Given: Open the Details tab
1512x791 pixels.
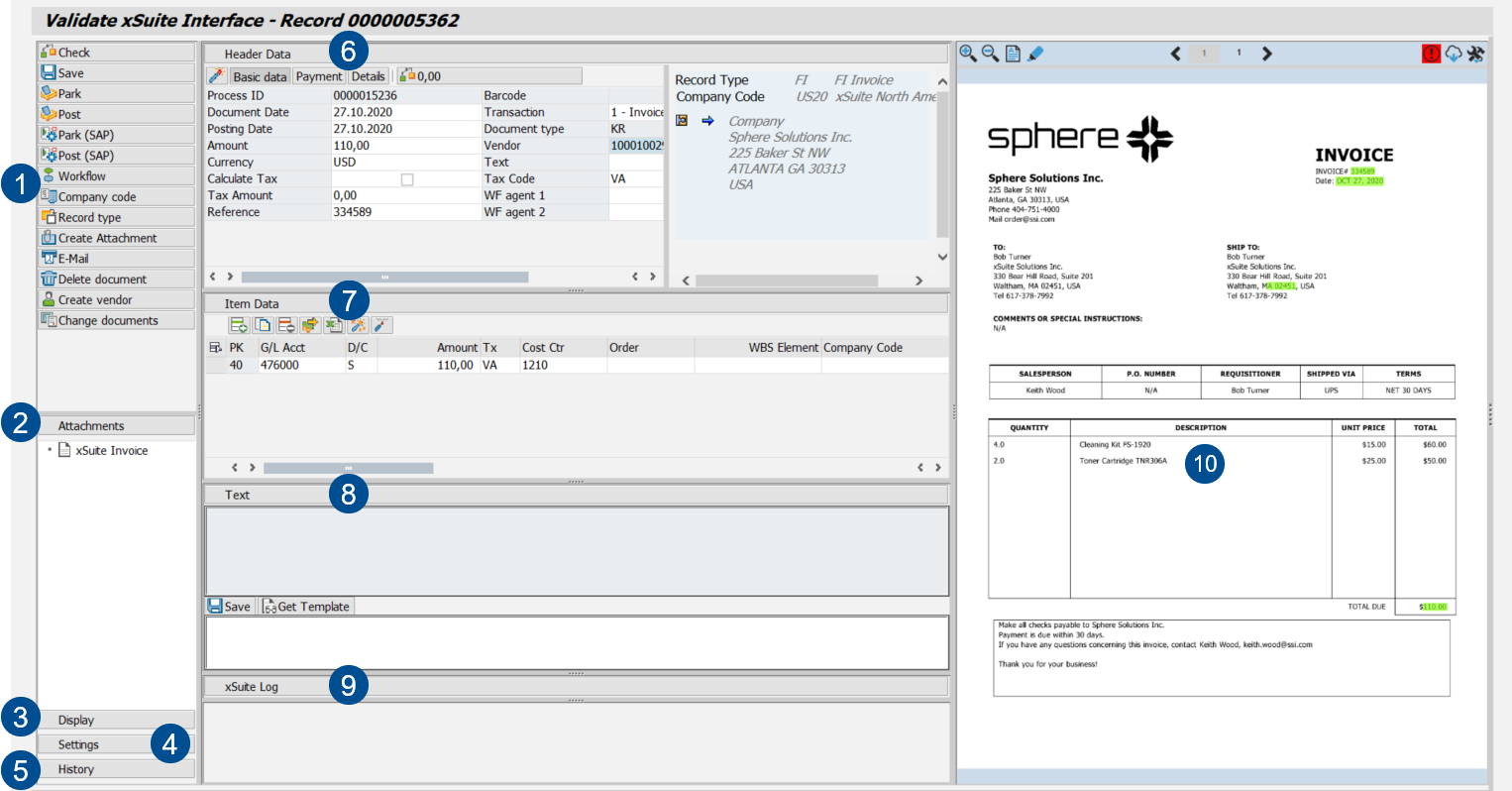Looking at the screenshot, I should pyautogui.click(x=369, y=76).
